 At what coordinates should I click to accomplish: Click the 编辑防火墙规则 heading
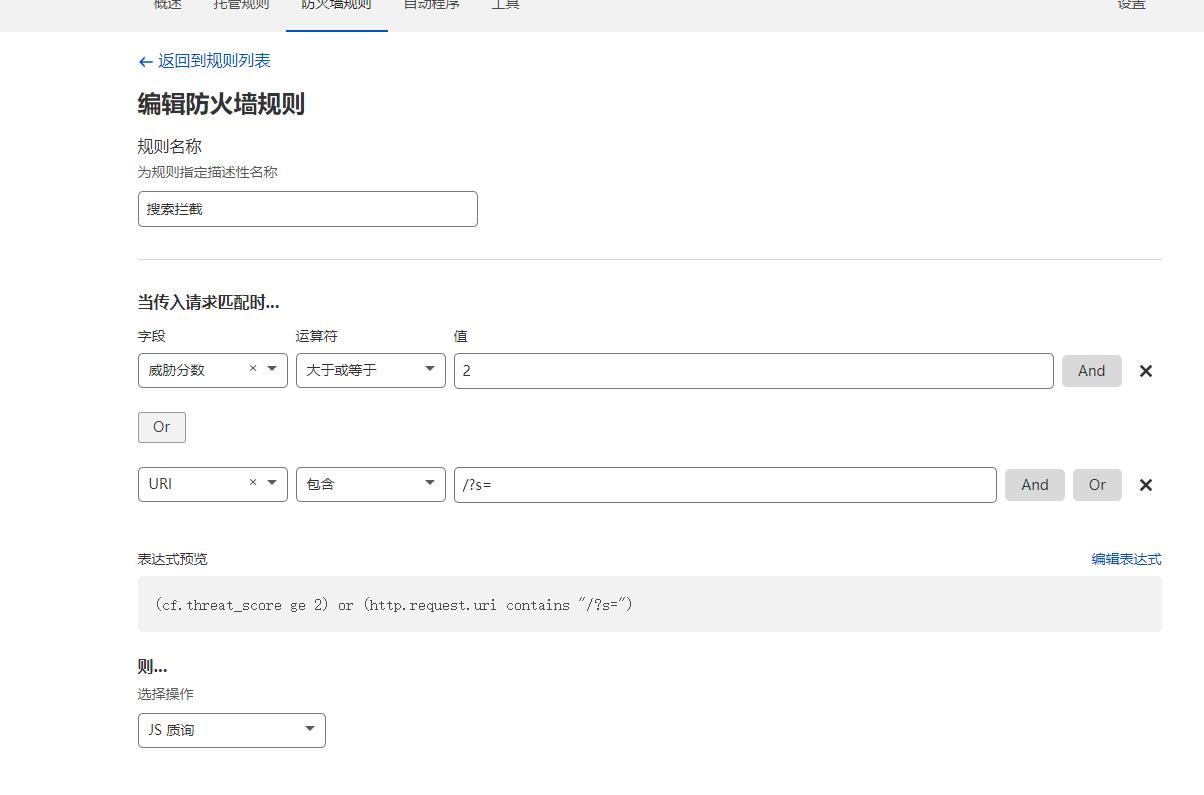tap(221, 104)
